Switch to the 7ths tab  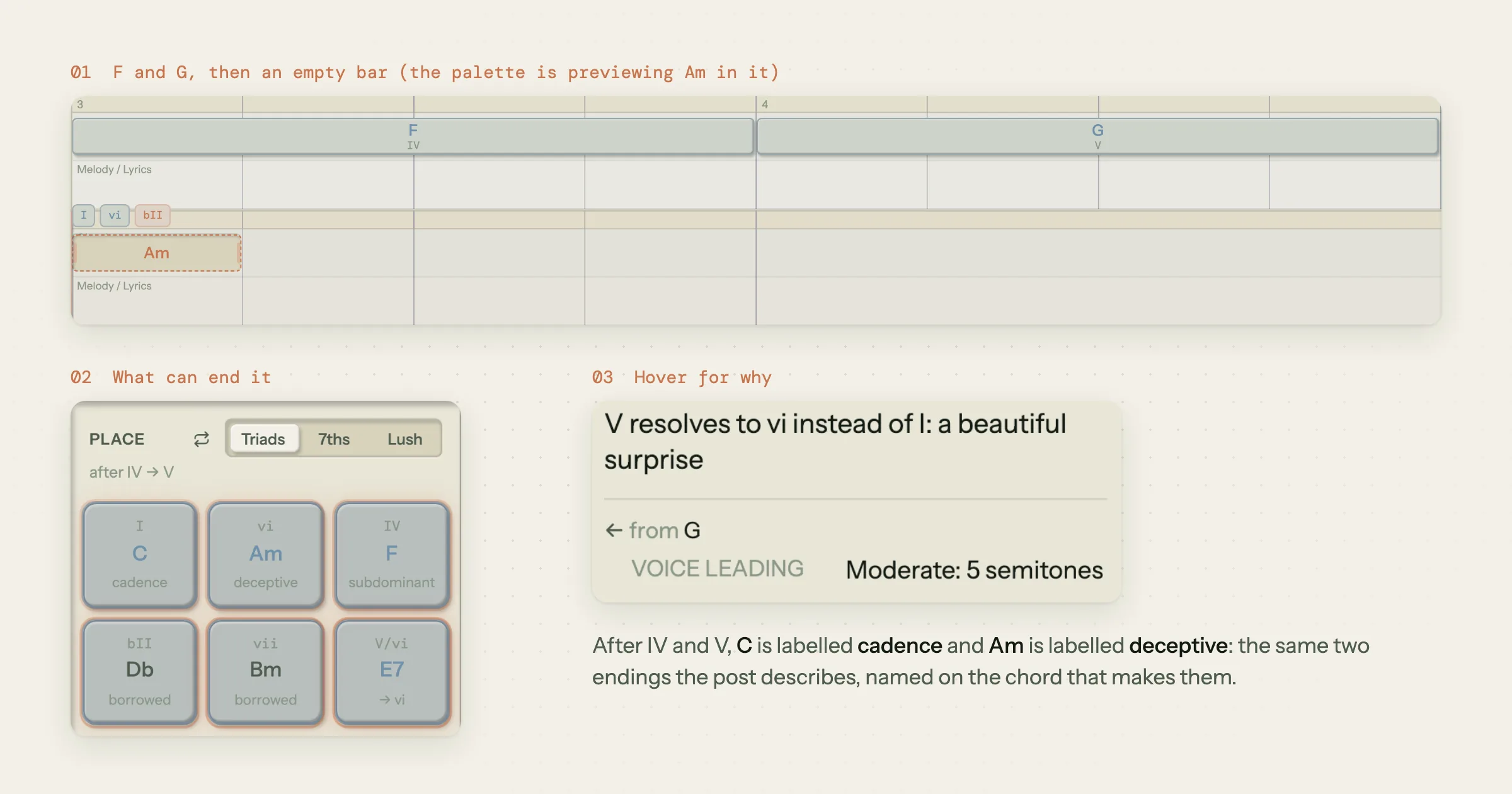[334, 439]
